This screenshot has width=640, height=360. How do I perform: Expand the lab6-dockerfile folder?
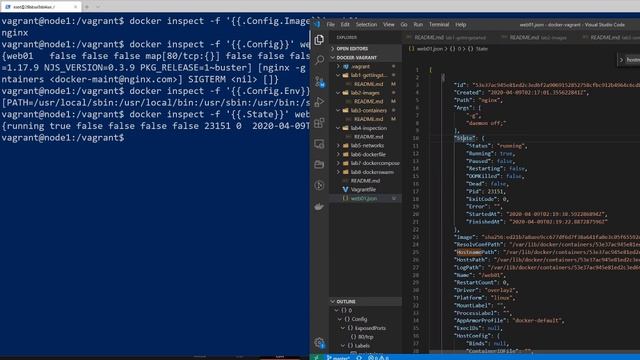click(x=365, y=154)
